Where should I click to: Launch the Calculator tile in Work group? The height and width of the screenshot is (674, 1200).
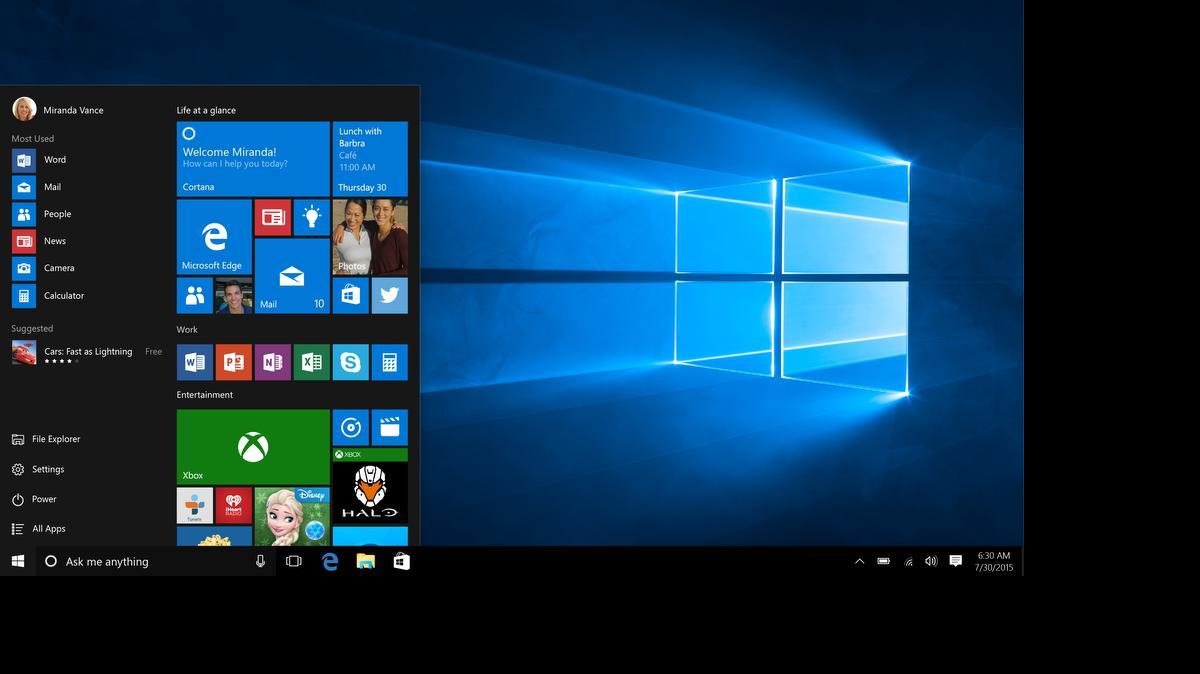389,362
